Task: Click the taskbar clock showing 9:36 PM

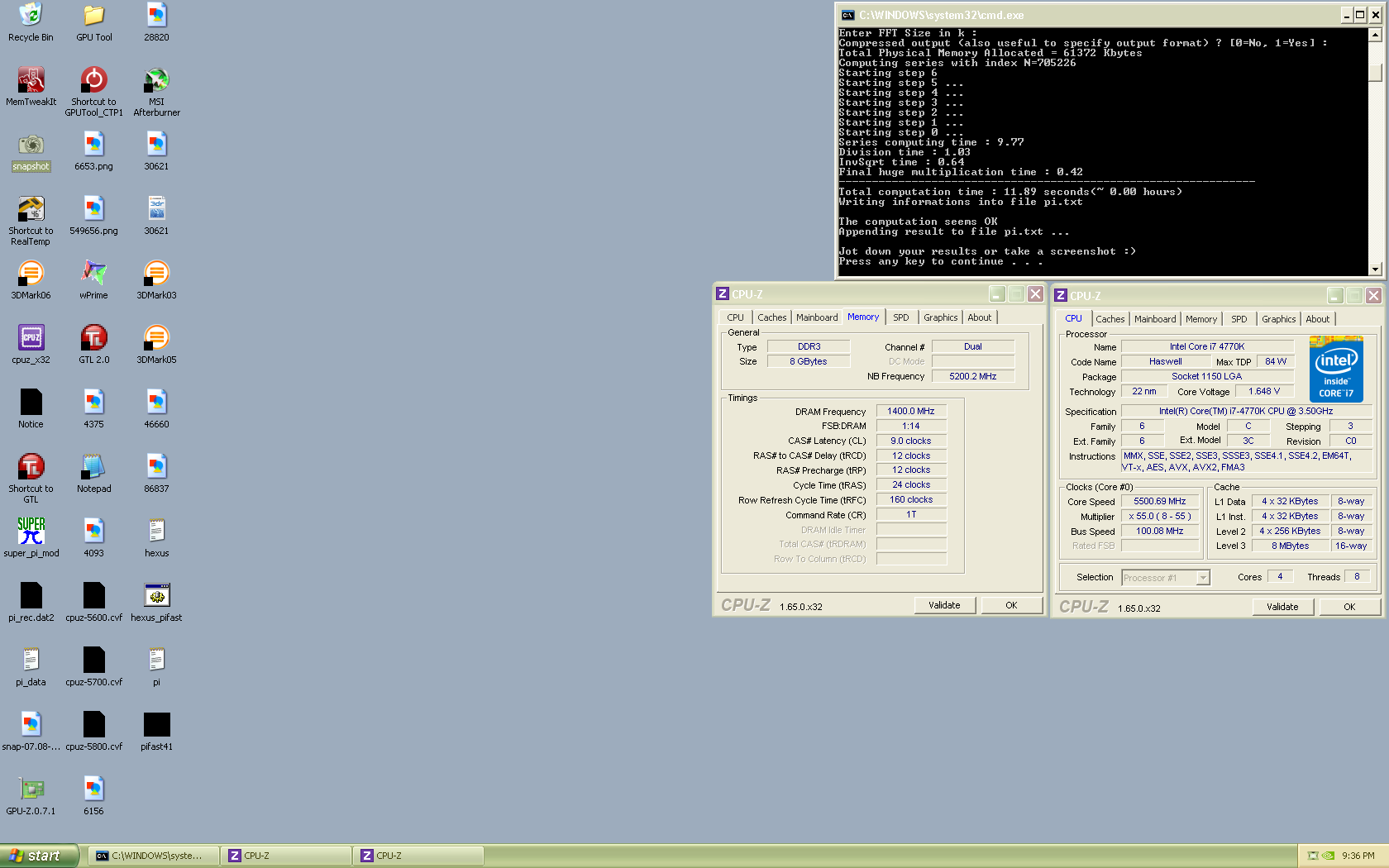Action: tap(1358, 856)
